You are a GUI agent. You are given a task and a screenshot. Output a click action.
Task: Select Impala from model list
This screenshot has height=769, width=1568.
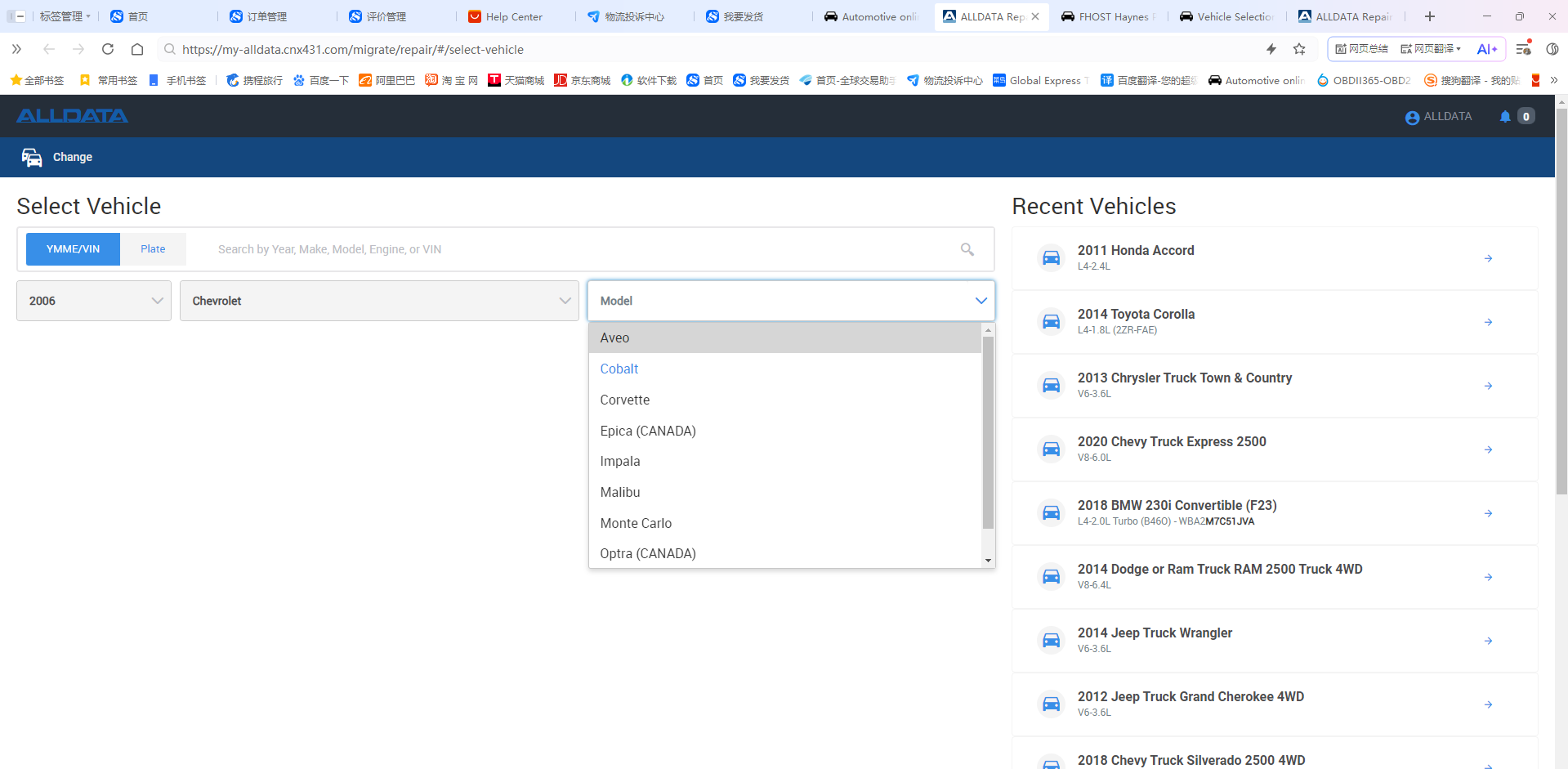point(784,461)
